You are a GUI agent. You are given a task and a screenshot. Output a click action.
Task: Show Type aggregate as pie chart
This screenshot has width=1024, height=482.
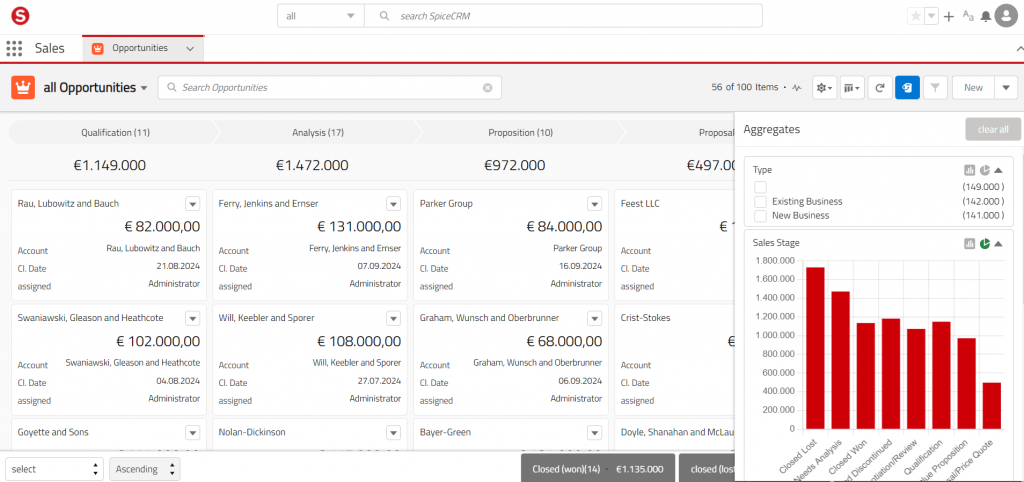[984, 170]
